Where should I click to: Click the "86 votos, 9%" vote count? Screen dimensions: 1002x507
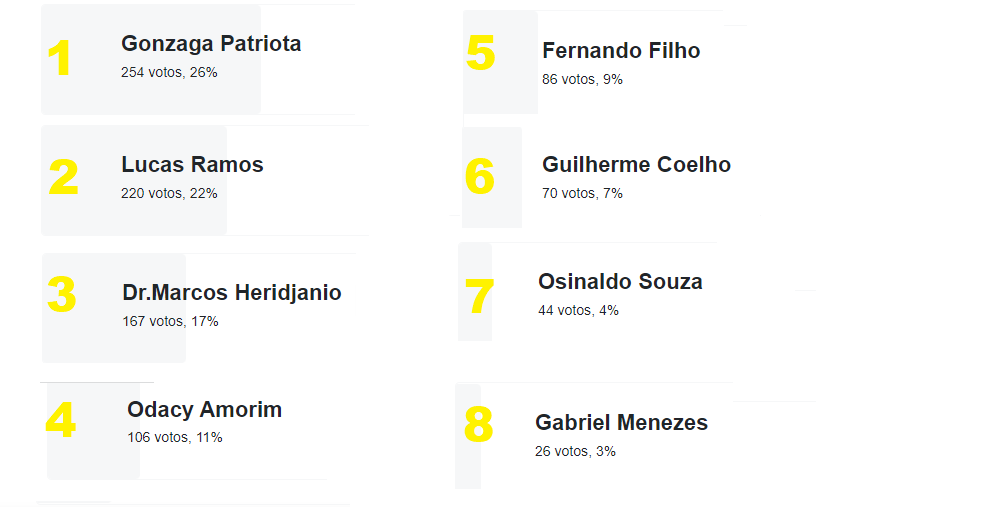582,79
